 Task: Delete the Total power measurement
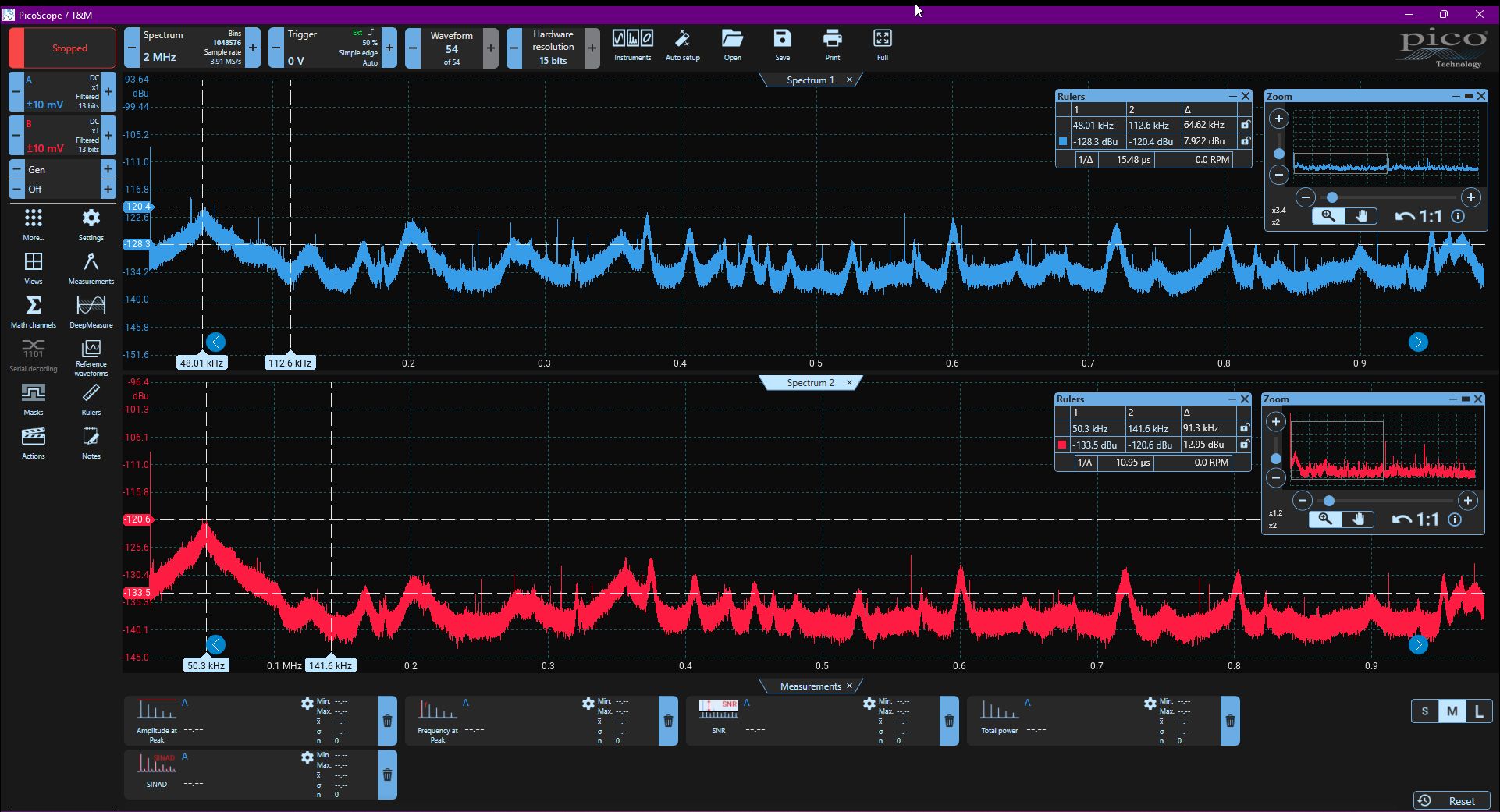point(1230,721)
